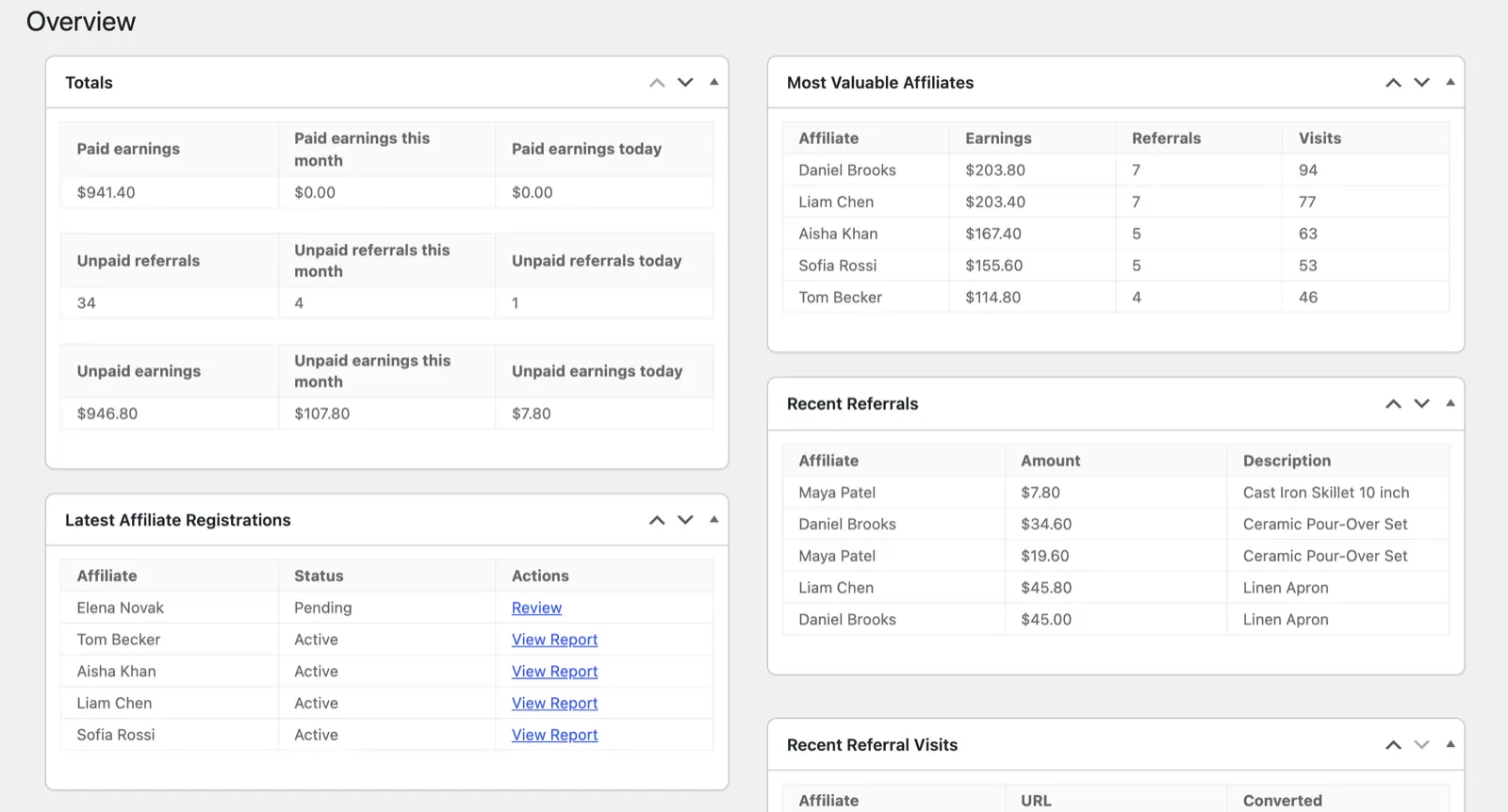Click the $107.80 unpaid earnings this month
Screen dimensions: 1508x812
321,414
